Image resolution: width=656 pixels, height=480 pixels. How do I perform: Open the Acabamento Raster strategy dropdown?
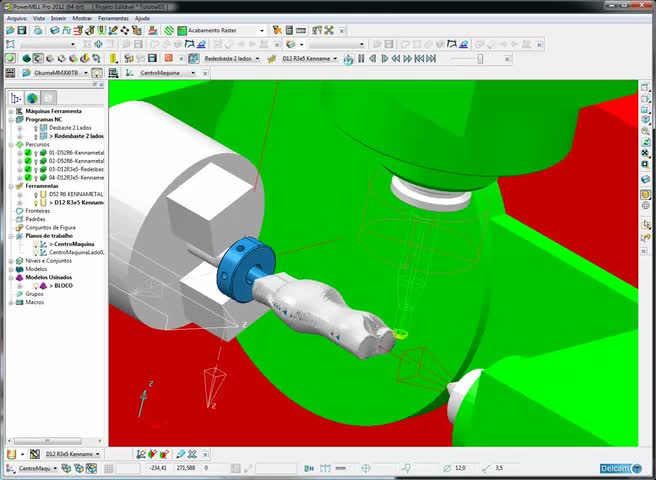click(262, 31)
